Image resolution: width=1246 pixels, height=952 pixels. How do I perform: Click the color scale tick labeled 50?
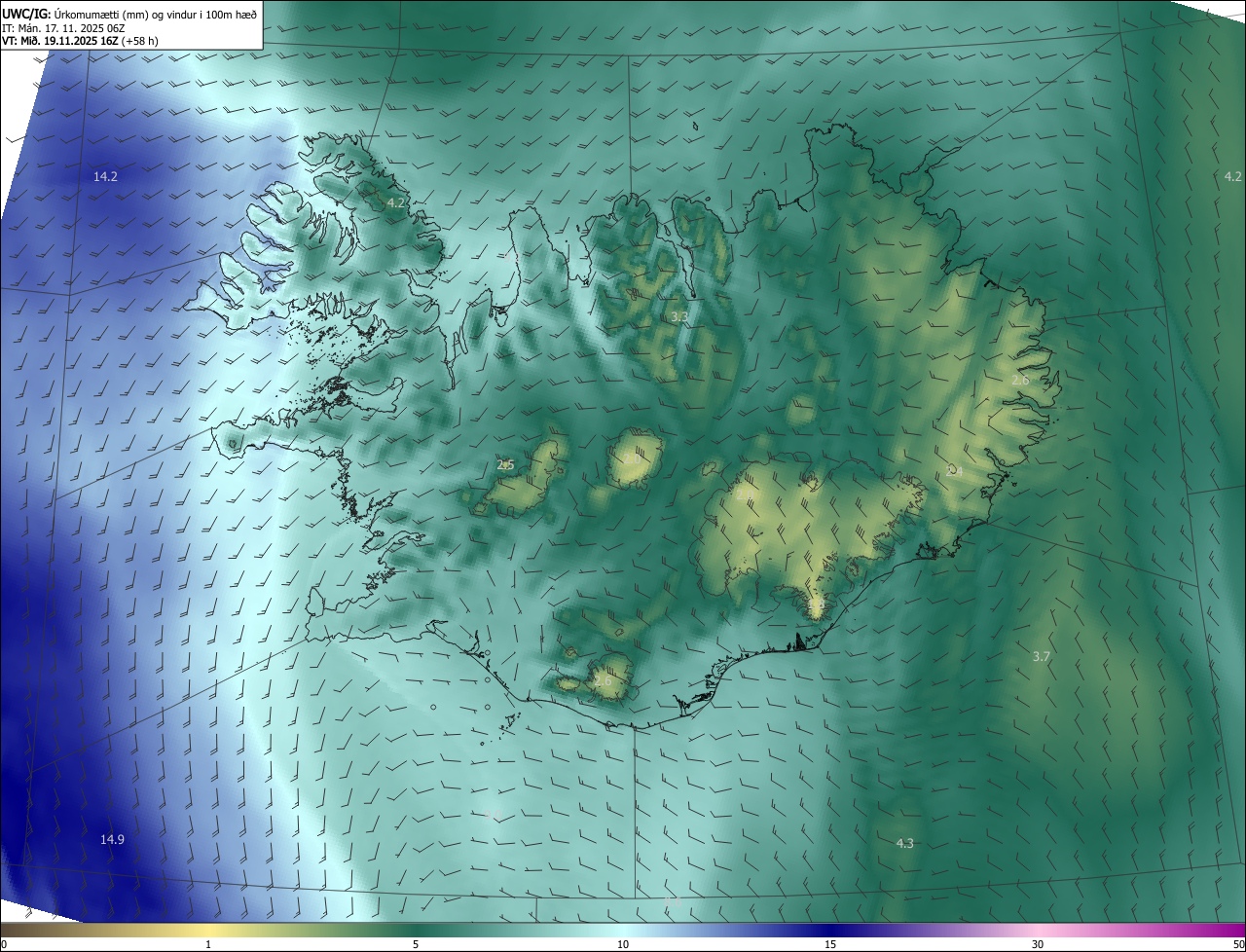click(1239, 944)
